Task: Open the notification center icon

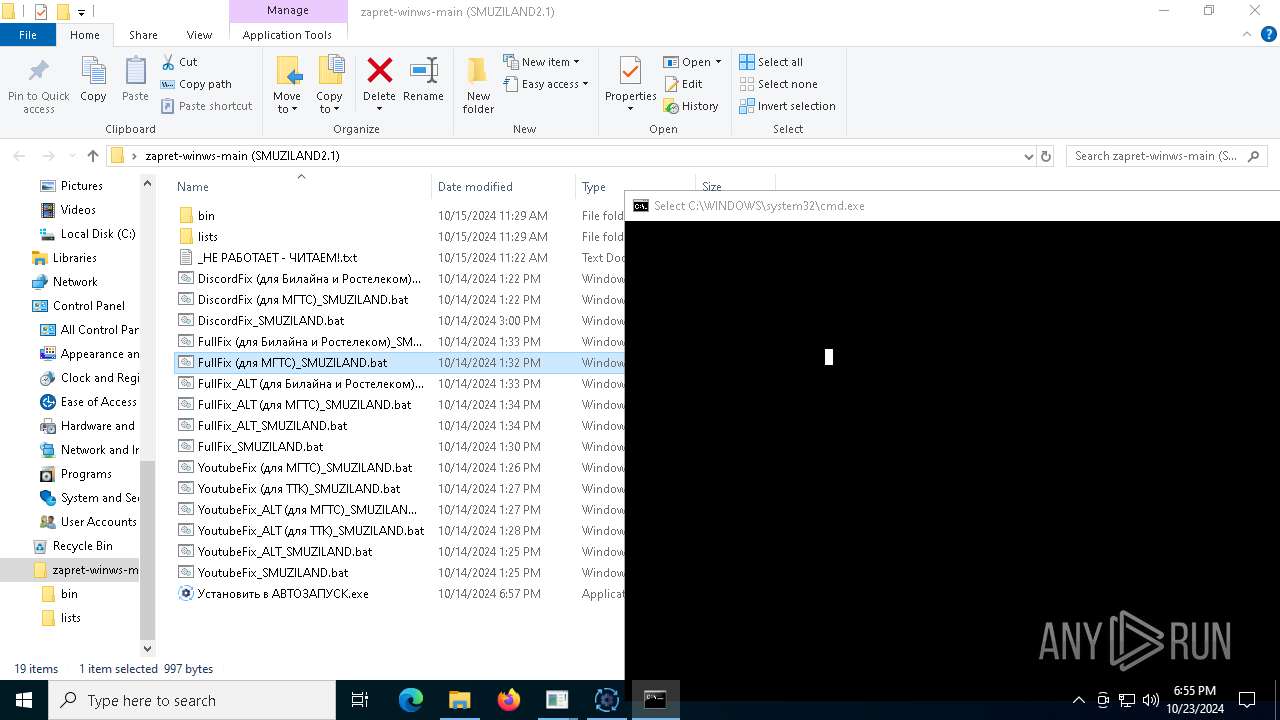Action: click(x=1247, y=700)
